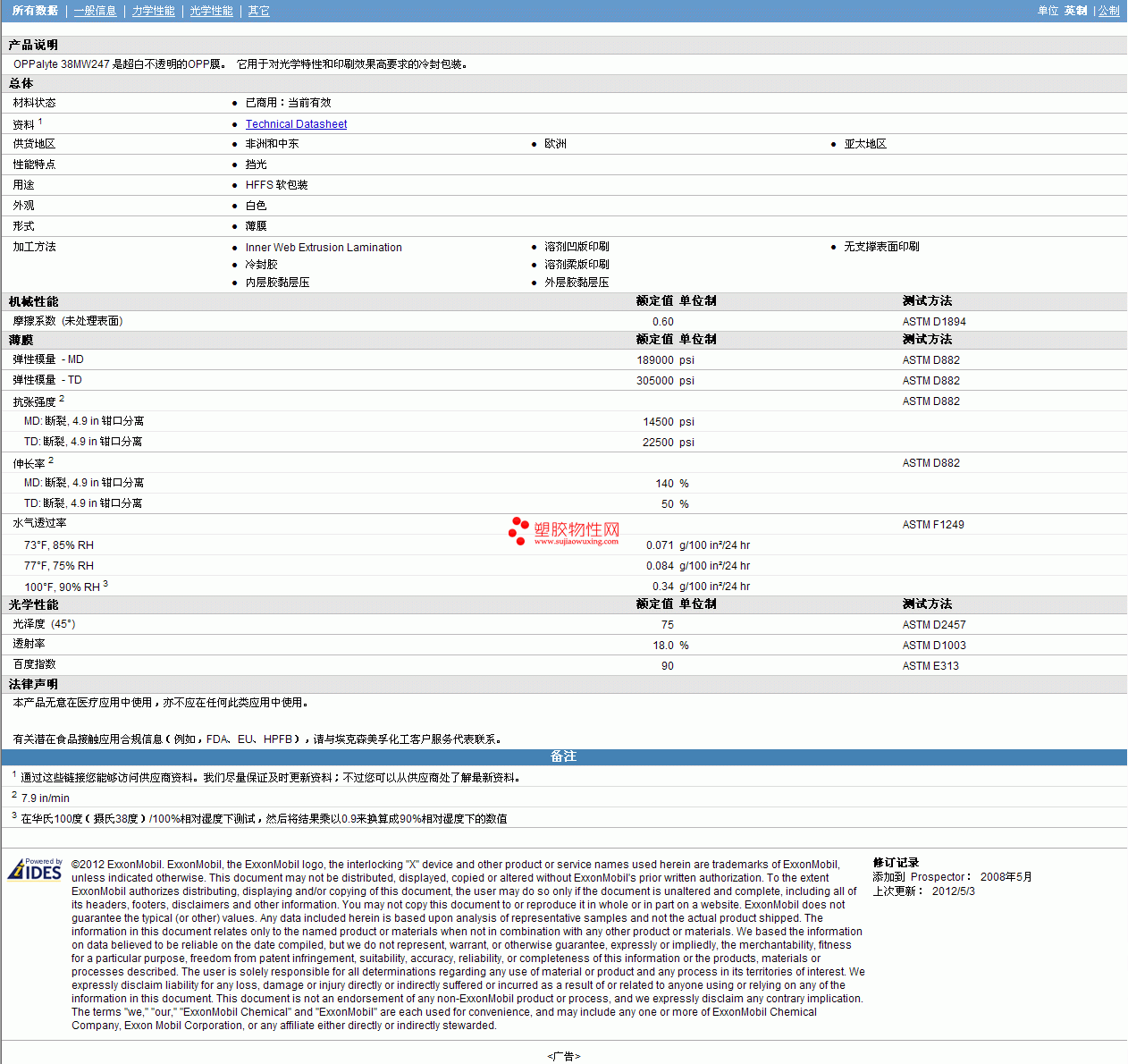
Task: Click footnote marker 3 beside 100°F, 90% RH
Action: pos(105,583)
